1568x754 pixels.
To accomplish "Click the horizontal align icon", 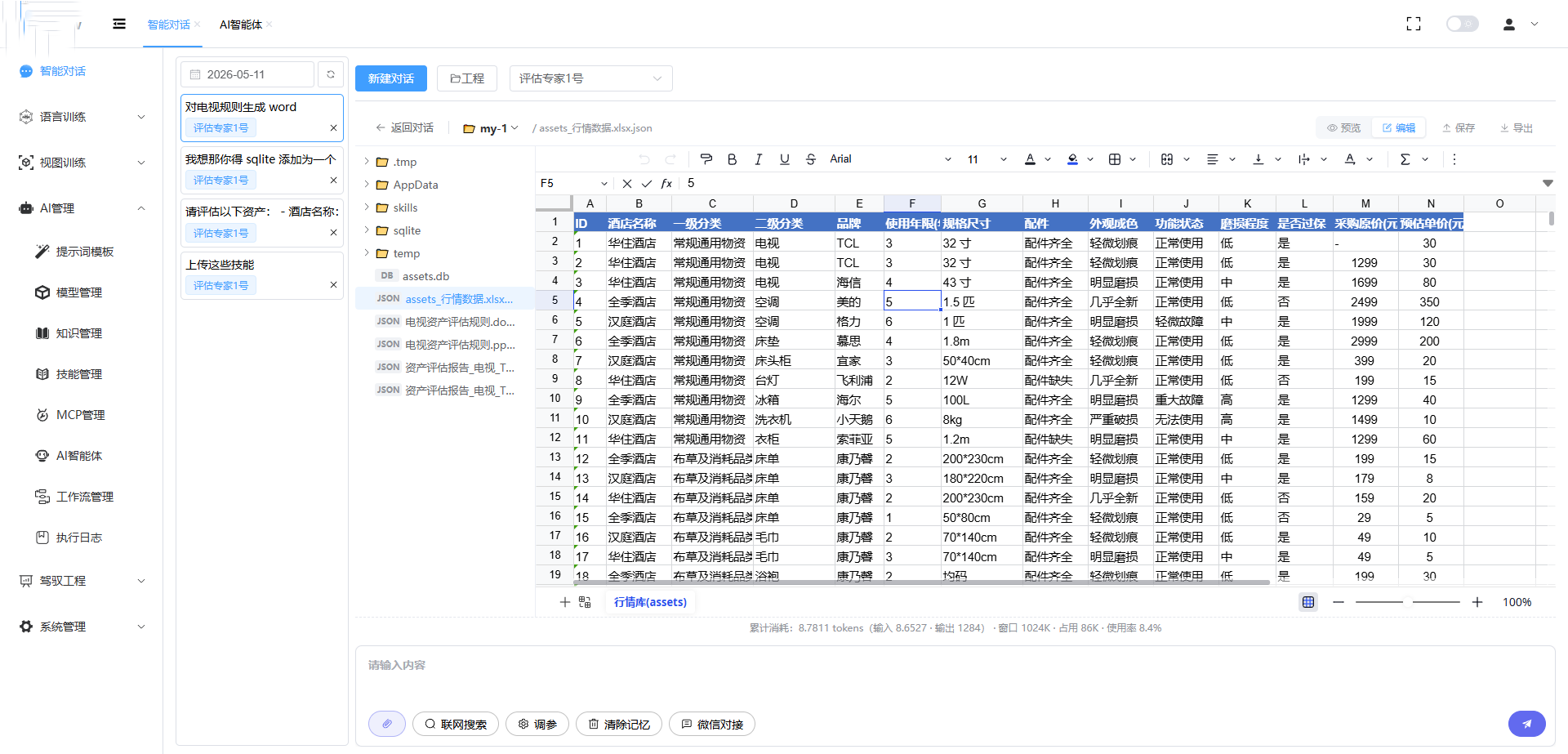I will point(1213,159).
